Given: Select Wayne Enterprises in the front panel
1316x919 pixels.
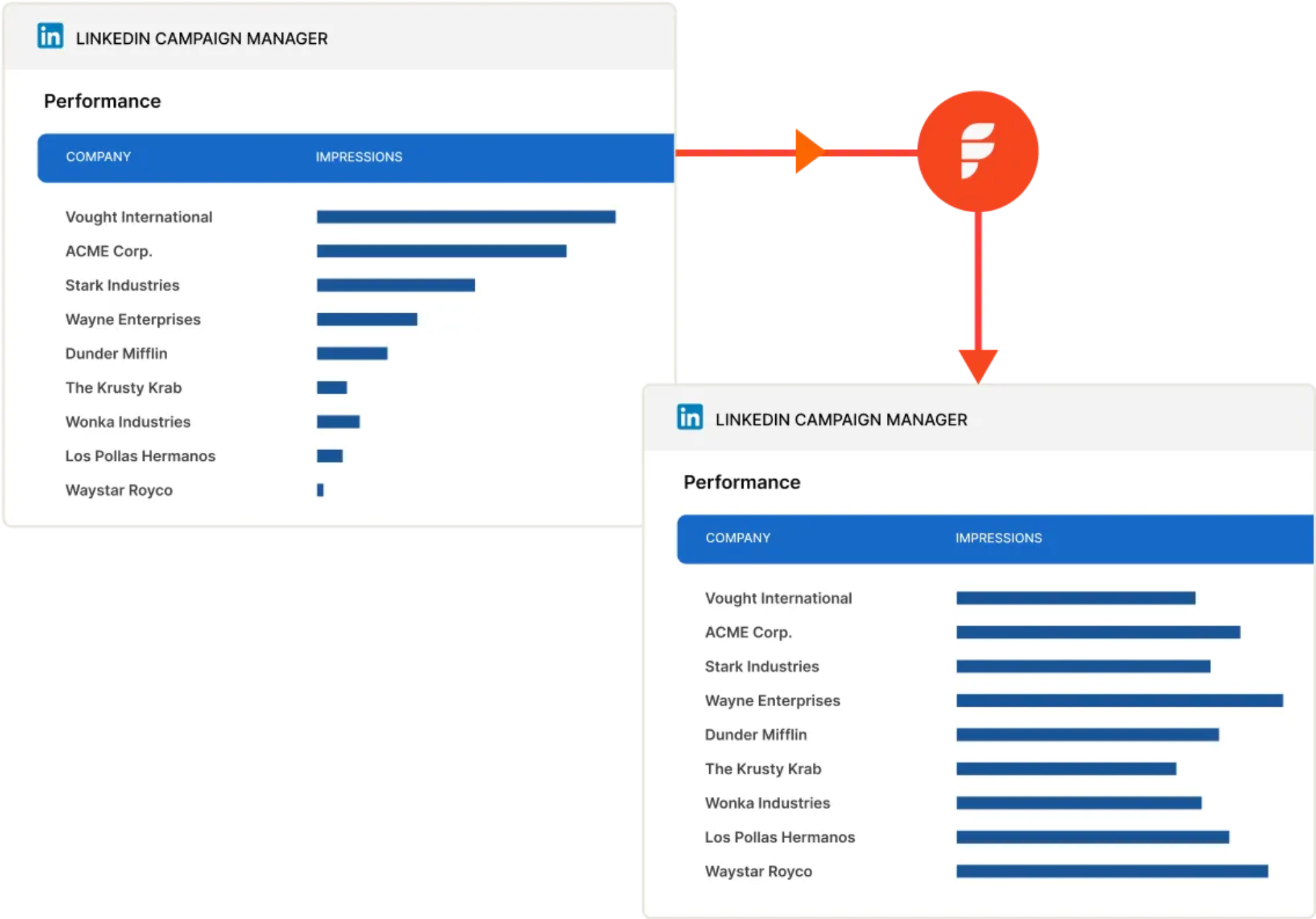Looking at the screenshot, I should (773, 700).
